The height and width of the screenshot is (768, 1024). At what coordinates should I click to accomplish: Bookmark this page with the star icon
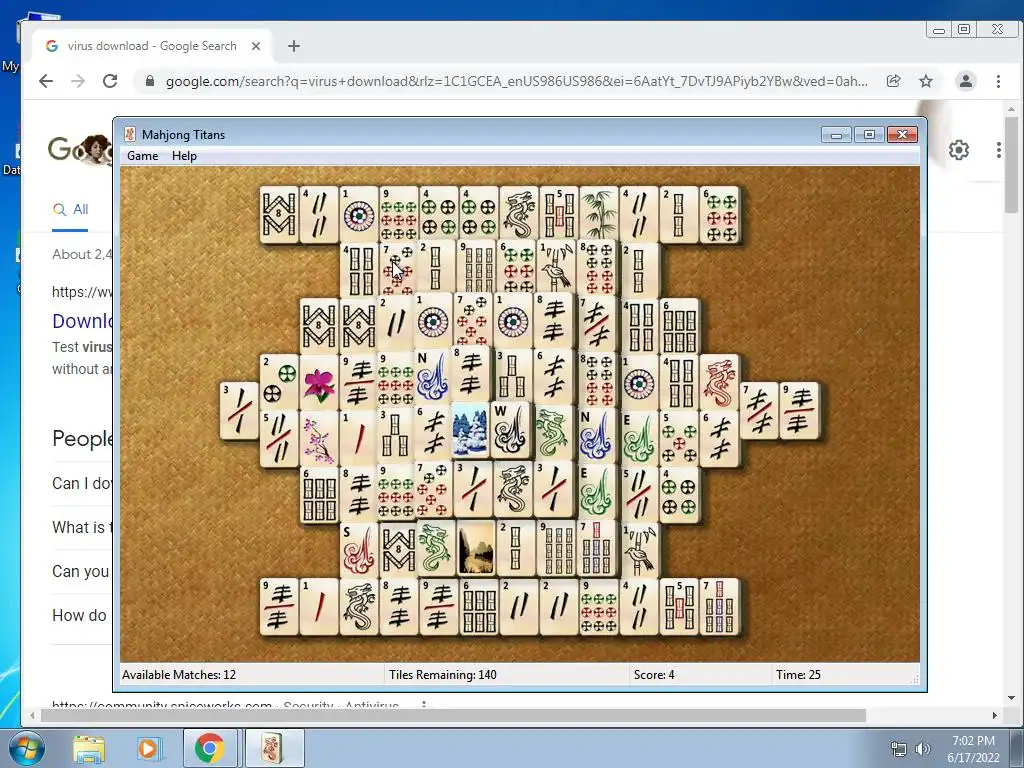click(926, 81)
